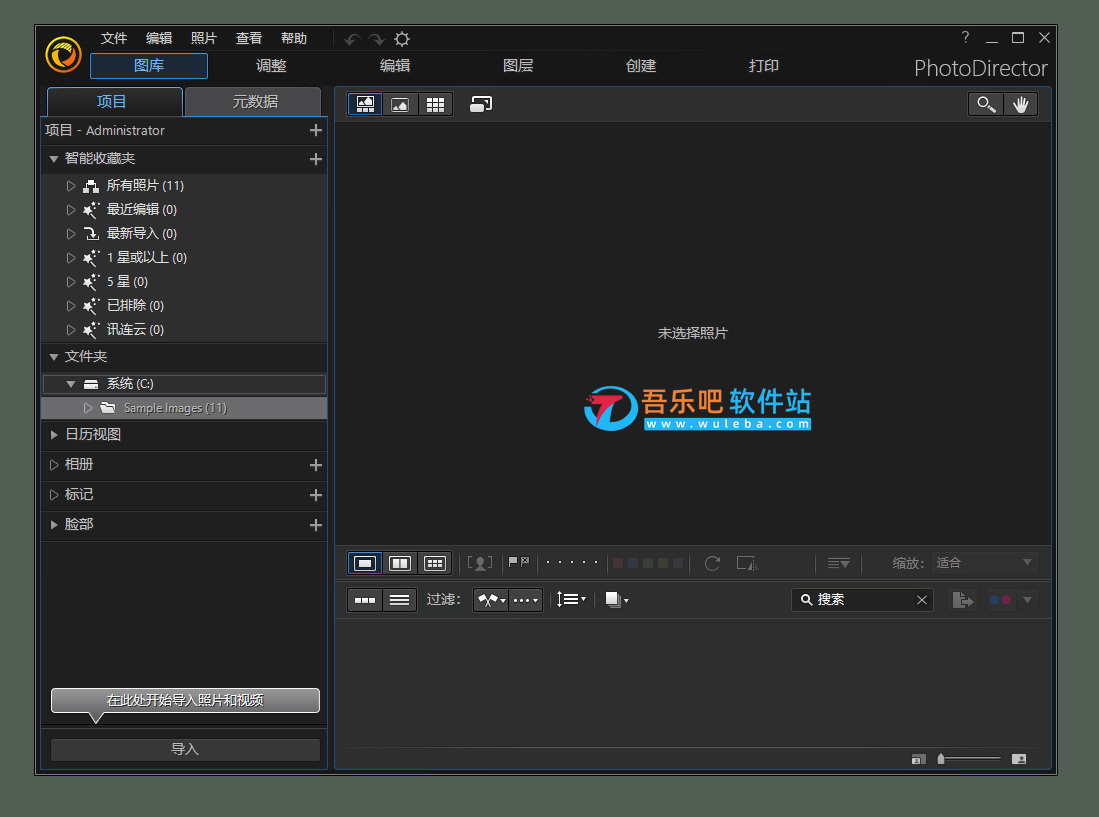Click the redo arrow icon

coord(377,39)
